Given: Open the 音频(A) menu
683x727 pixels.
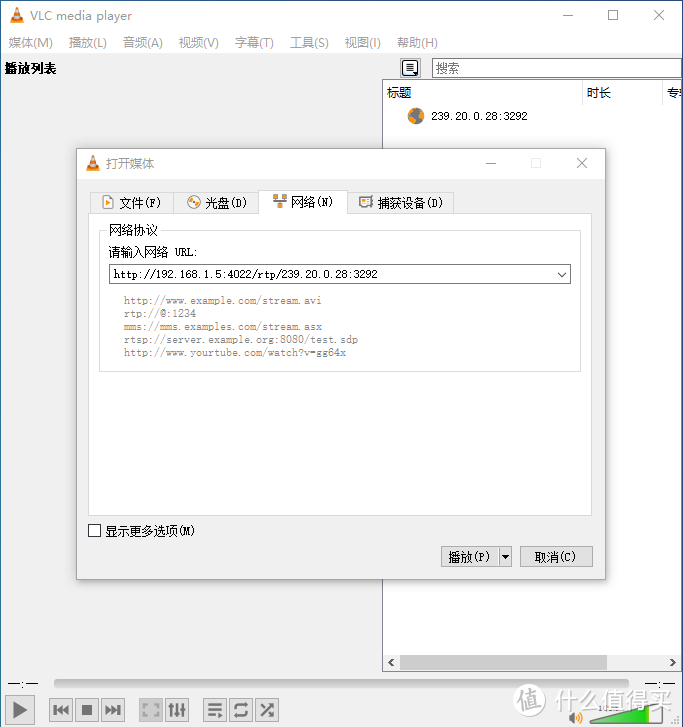Looking at the screenshot, I should point(142,43).
